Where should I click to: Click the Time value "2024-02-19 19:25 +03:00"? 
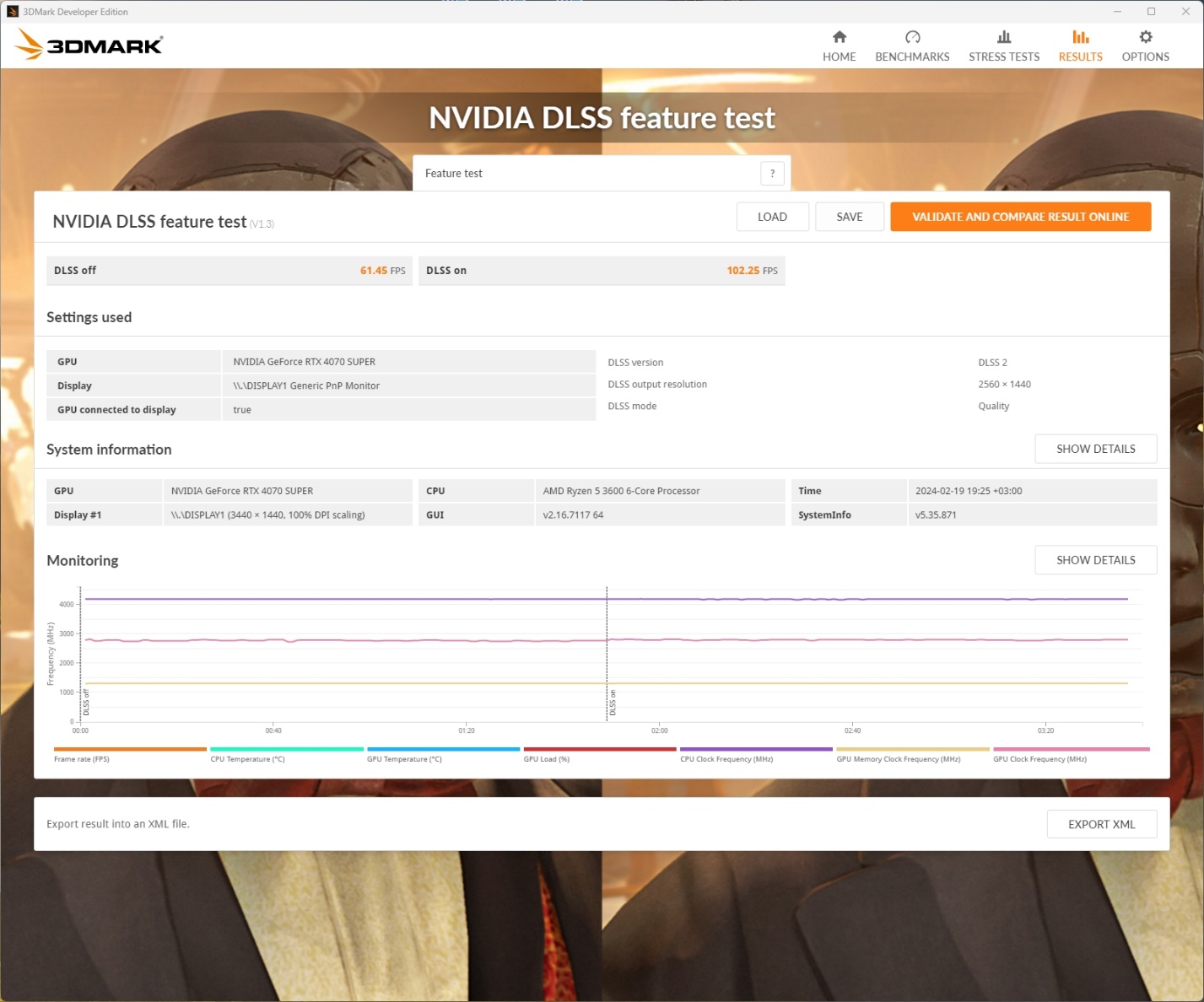pos(969,491)
